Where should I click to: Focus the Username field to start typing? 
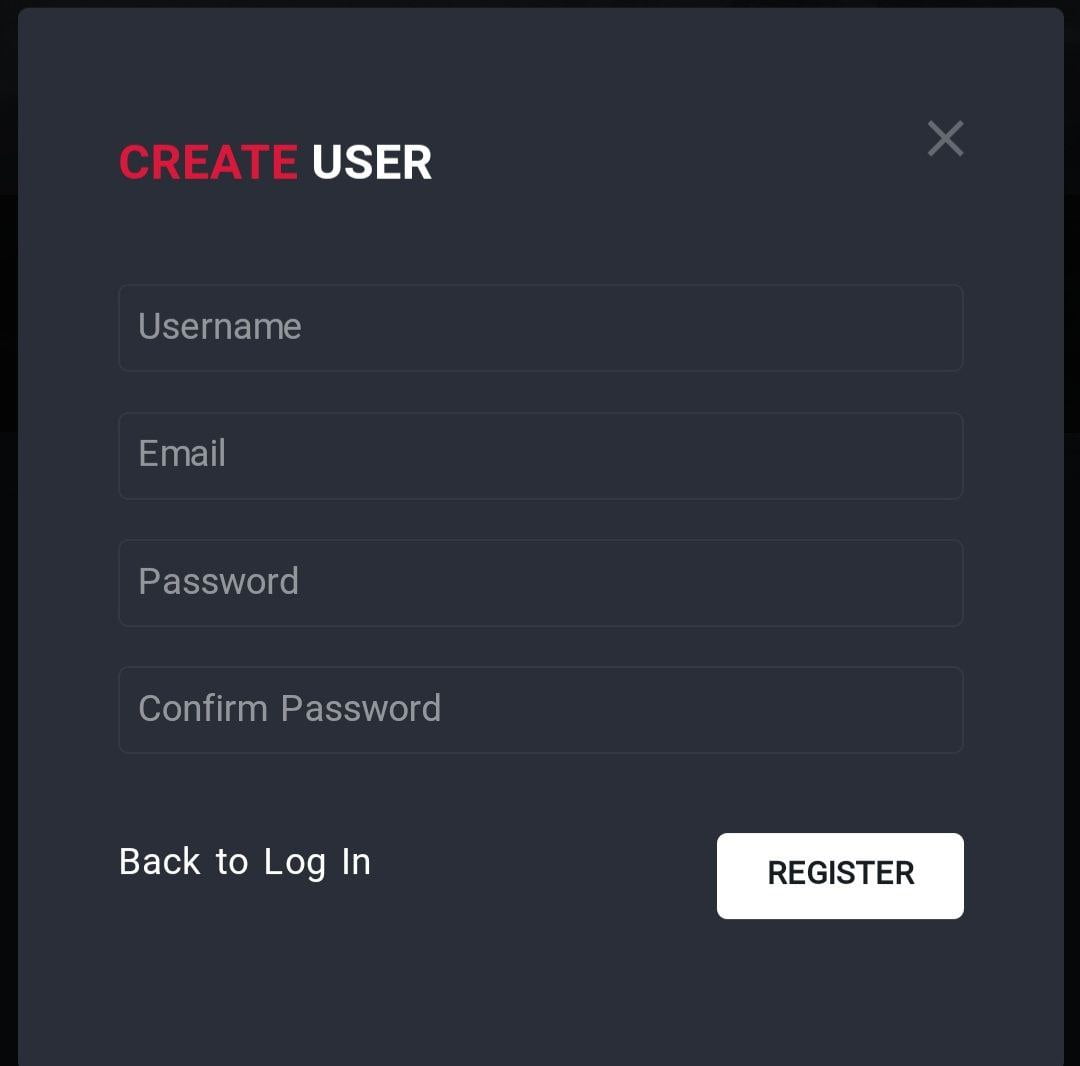[540, 327]
